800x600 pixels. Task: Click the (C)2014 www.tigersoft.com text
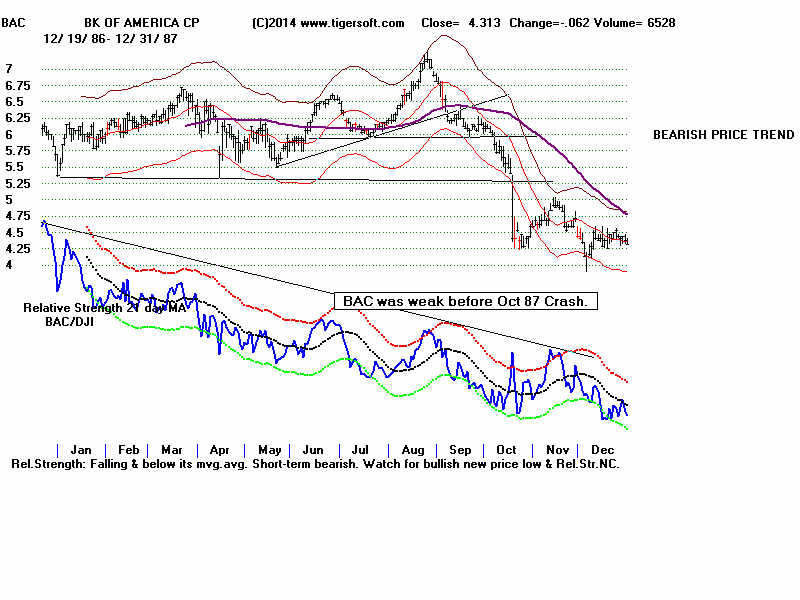[328, 23]
